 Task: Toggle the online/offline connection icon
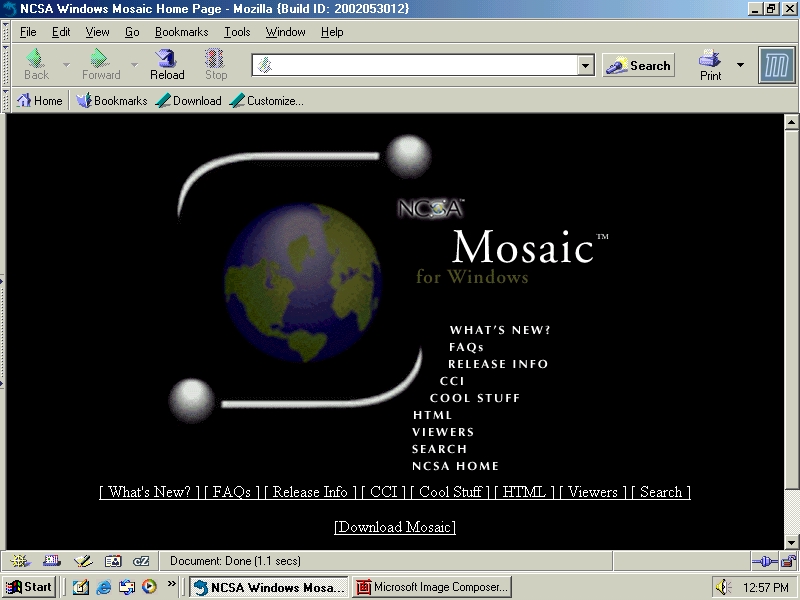[765, 562]
